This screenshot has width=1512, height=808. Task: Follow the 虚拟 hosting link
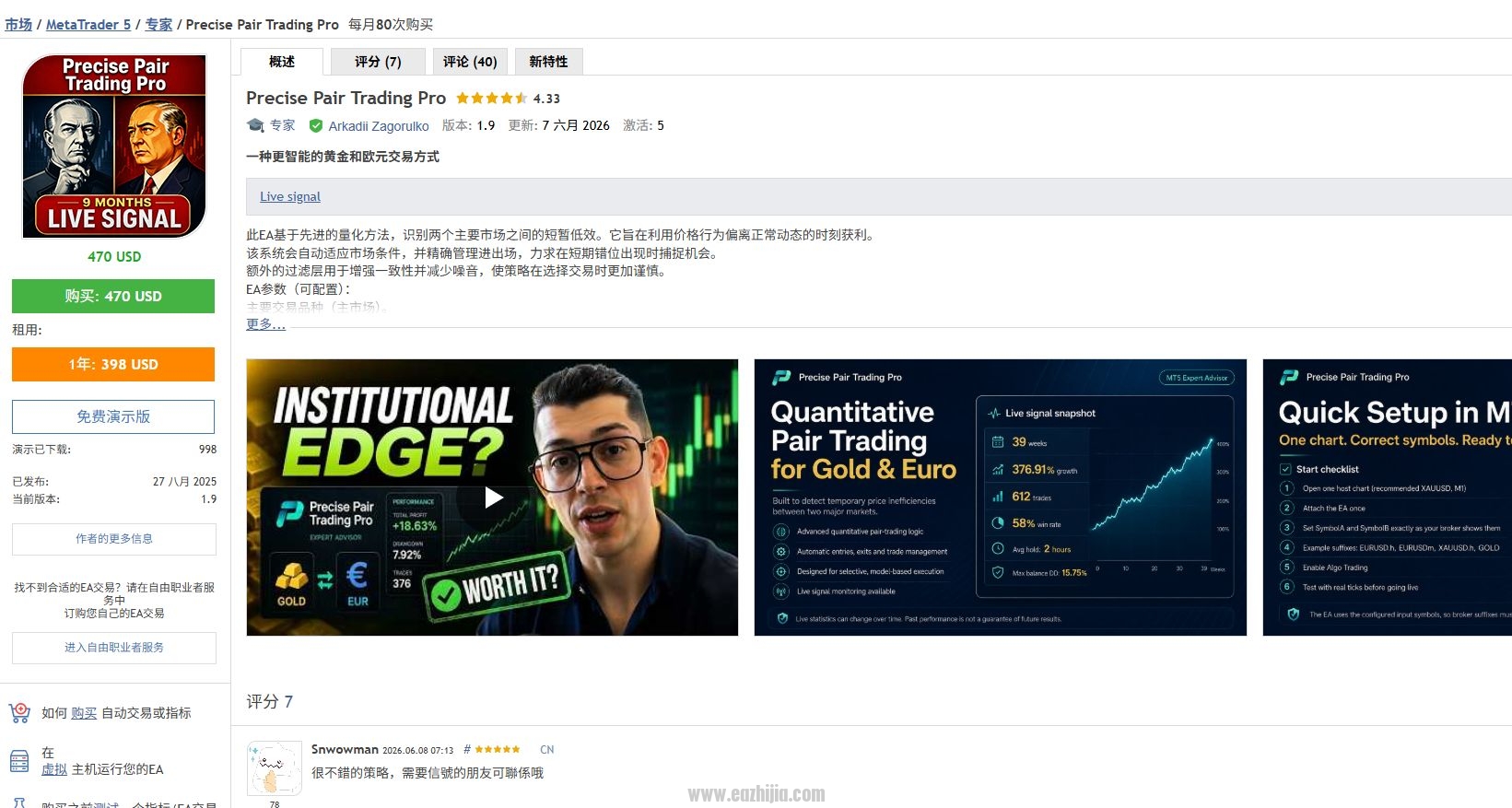(x=54, y=769)
